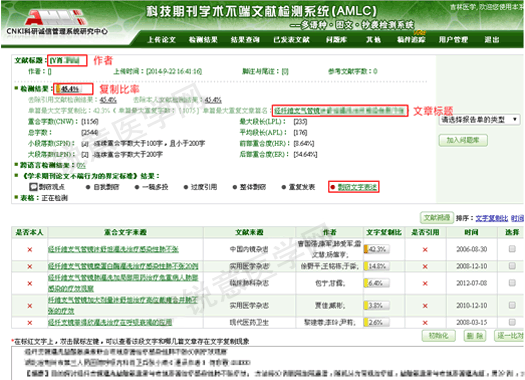Click the upload time value 2014-9-22
Screen dimensions: 525x380
[174, 71]
